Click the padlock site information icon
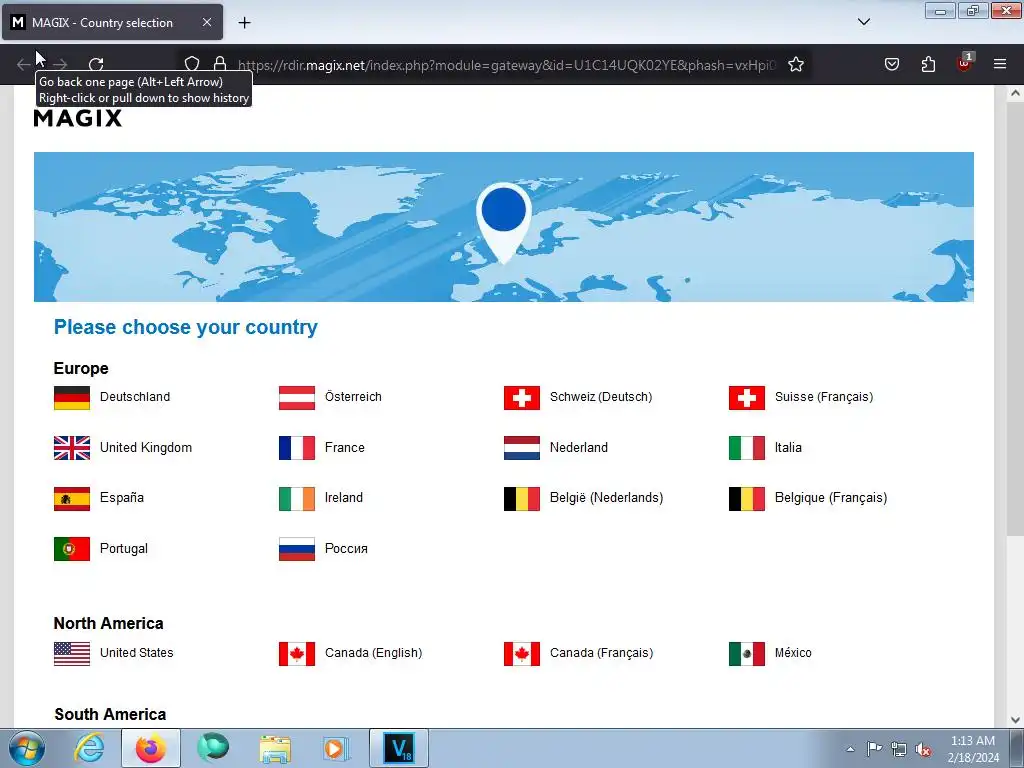Viewport: 1024px width, 768px height. 220,64
